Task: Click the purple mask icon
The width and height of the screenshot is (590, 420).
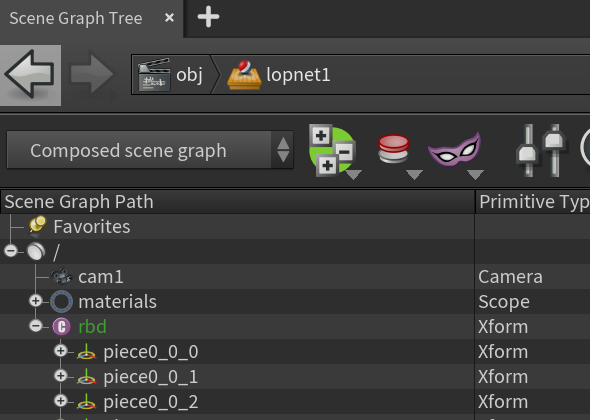Action: pos(455,150)
